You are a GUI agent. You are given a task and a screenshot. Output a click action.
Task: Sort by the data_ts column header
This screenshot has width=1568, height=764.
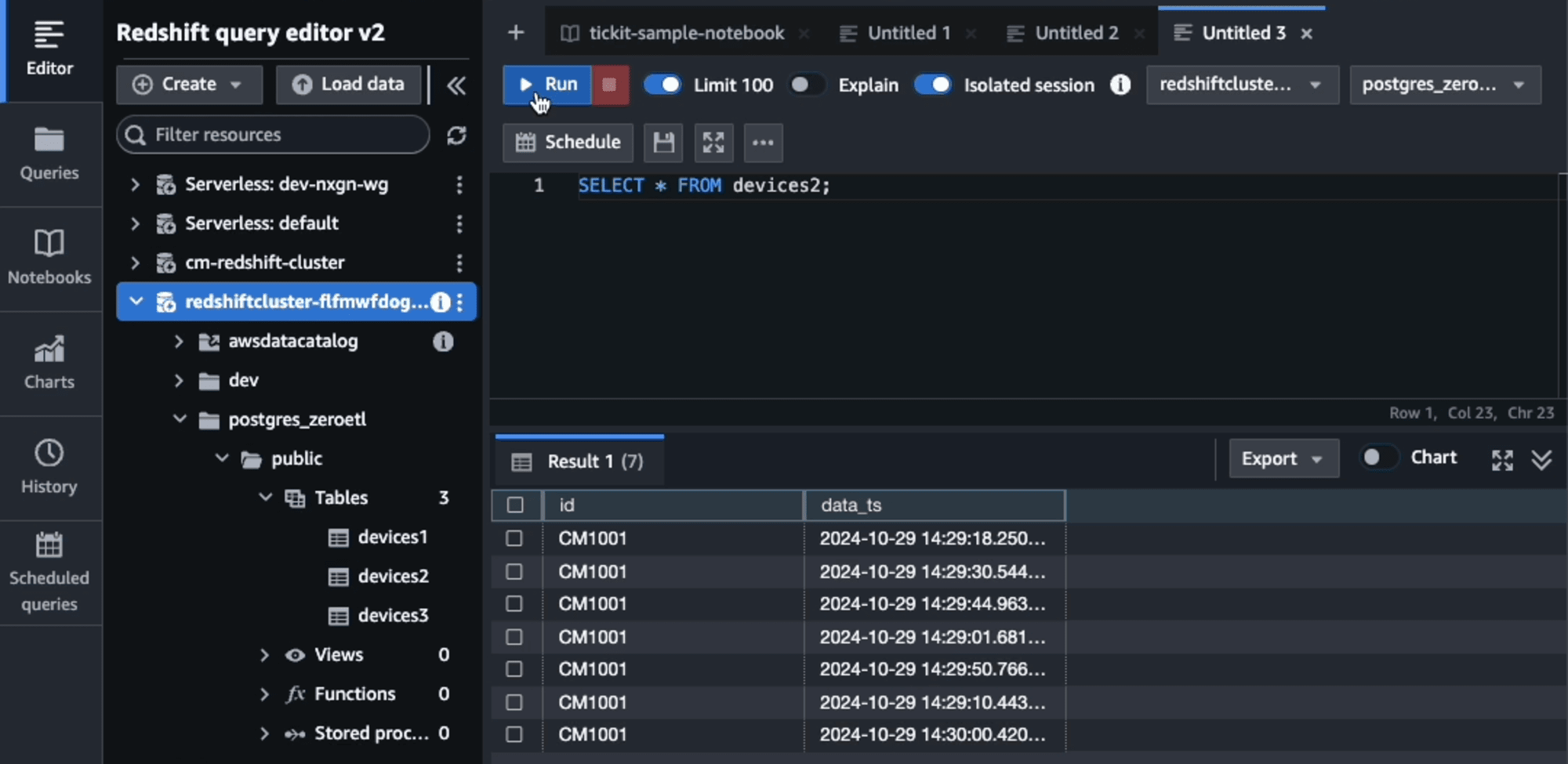point(935,505)
